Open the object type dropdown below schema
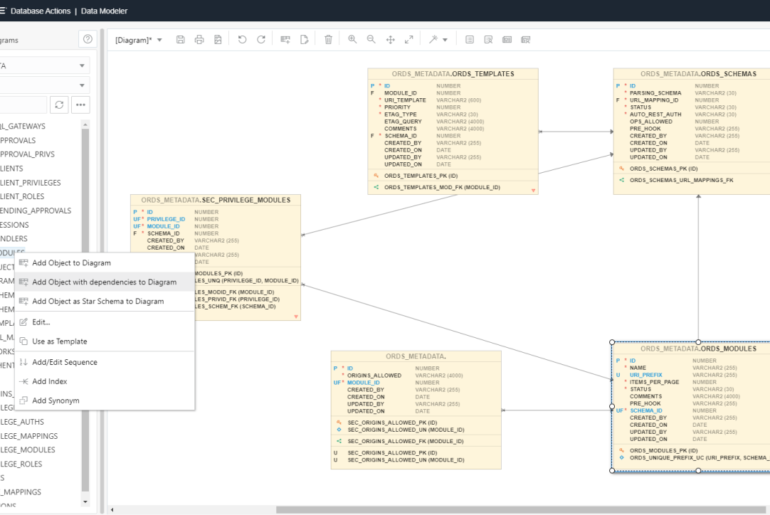Screen dimensions: 770x515 point(44,85)
